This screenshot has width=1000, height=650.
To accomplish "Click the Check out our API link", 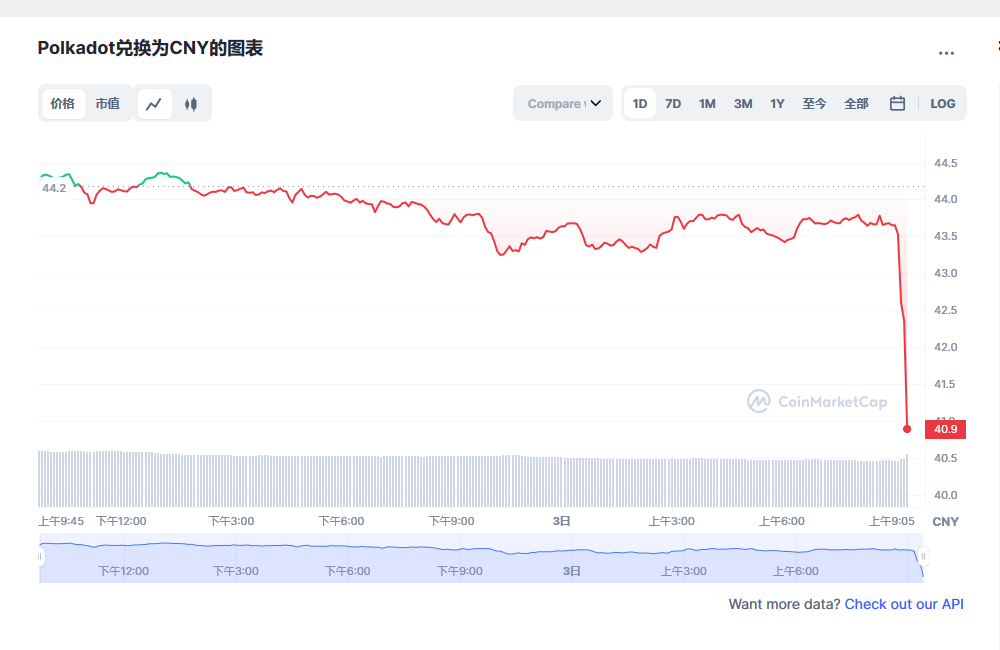I will (x=904, y=604).
